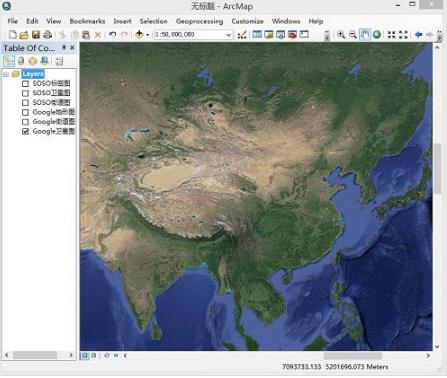Pause map drawing

click(116, 356)
